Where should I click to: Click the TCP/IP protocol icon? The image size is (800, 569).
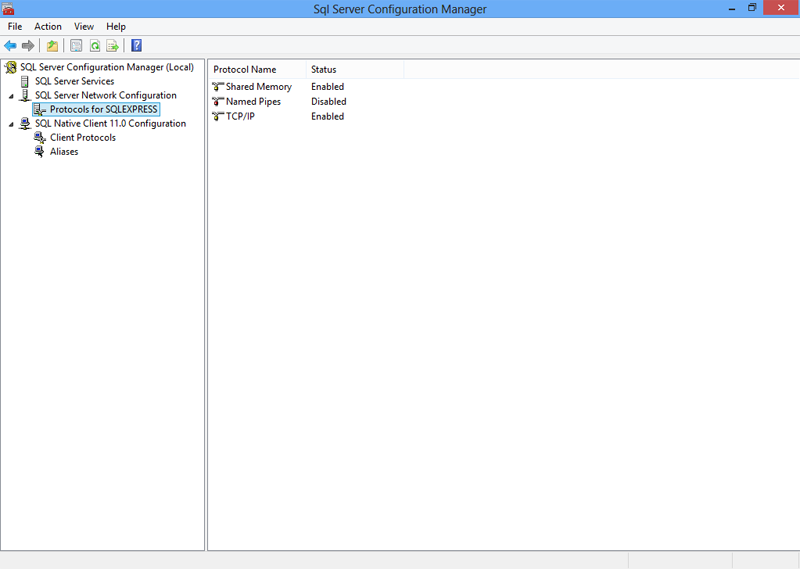218,116
